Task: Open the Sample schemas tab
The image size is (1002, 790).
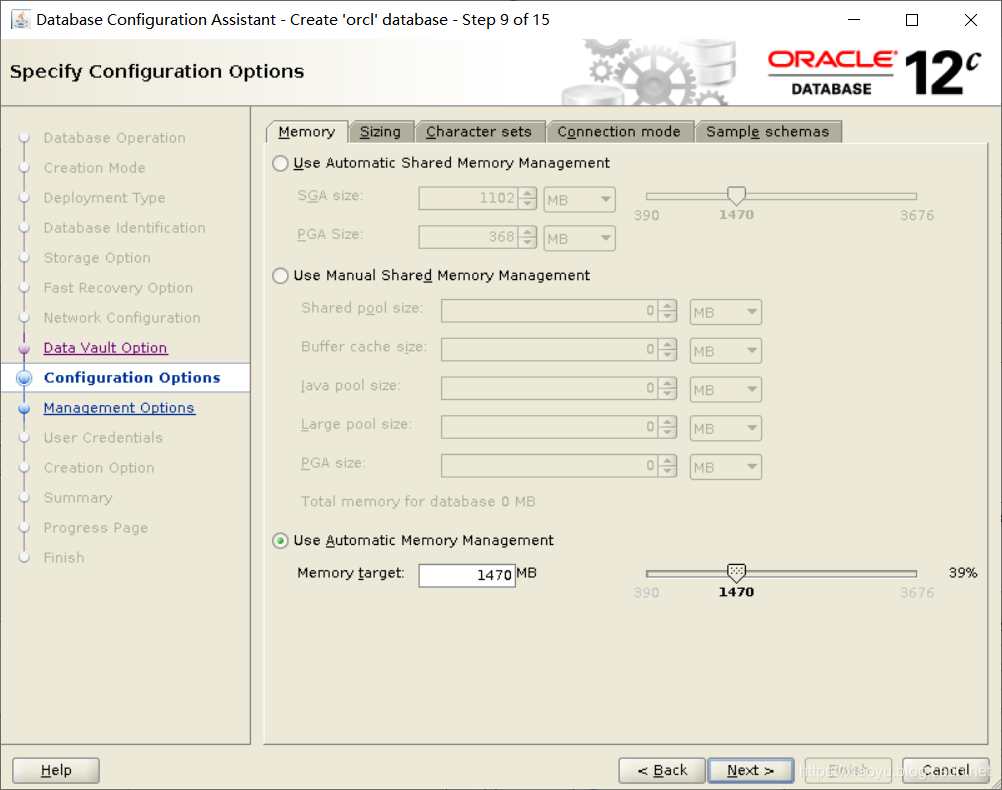Action: click(x=767, y=132)
